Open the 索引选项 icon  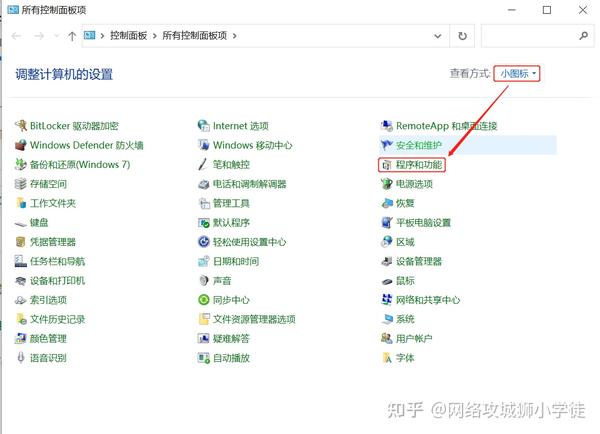pyautogui.click(x=20, y=300)
